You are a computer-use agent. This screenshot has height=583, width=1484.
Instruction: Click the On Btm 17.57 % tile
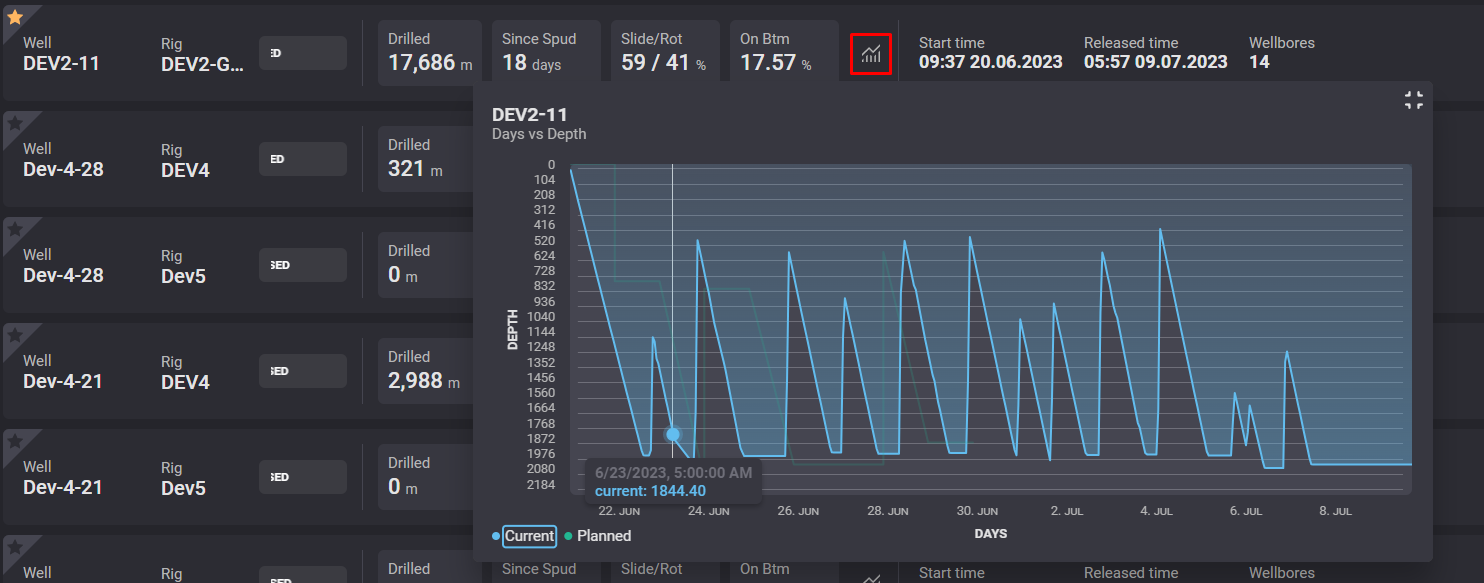click(x=783, y=54)
